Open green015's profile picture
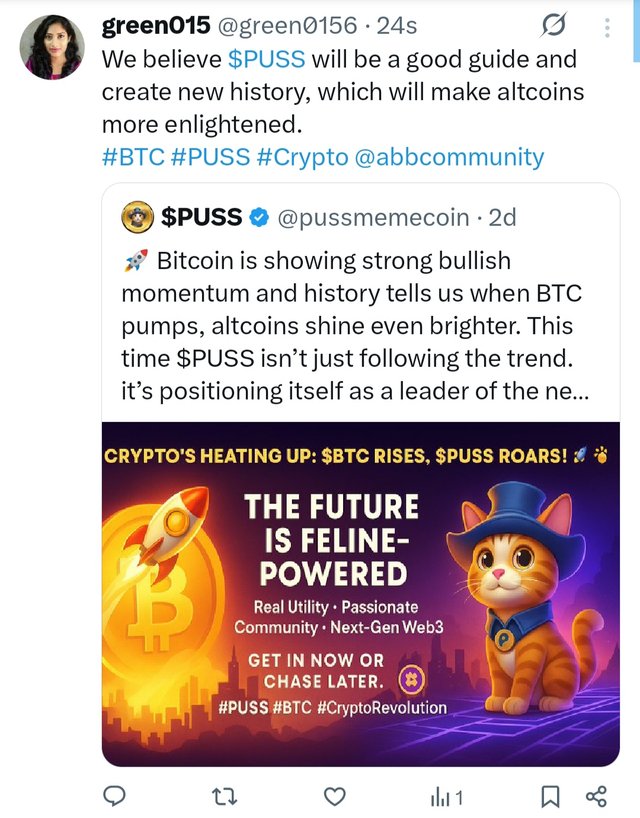 click(x=55, y=47)
